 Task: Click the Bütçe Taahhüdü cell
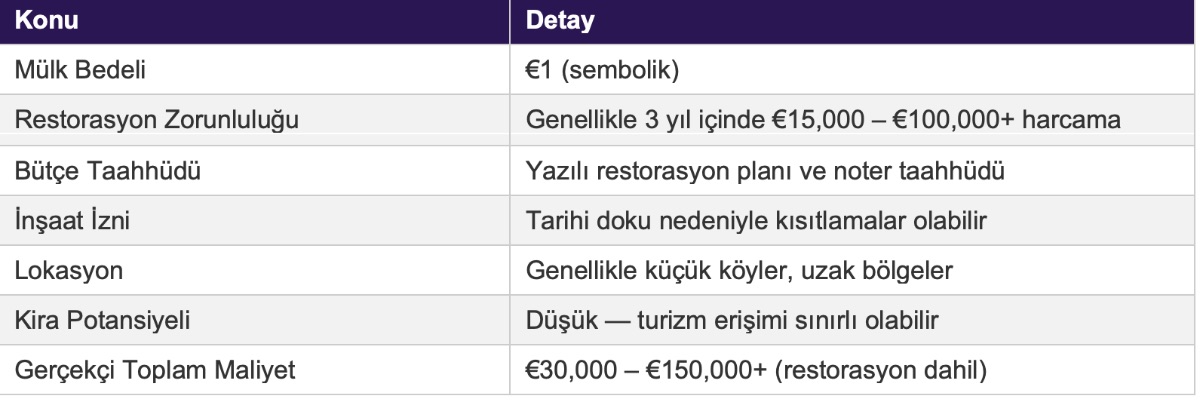point(258,172)
